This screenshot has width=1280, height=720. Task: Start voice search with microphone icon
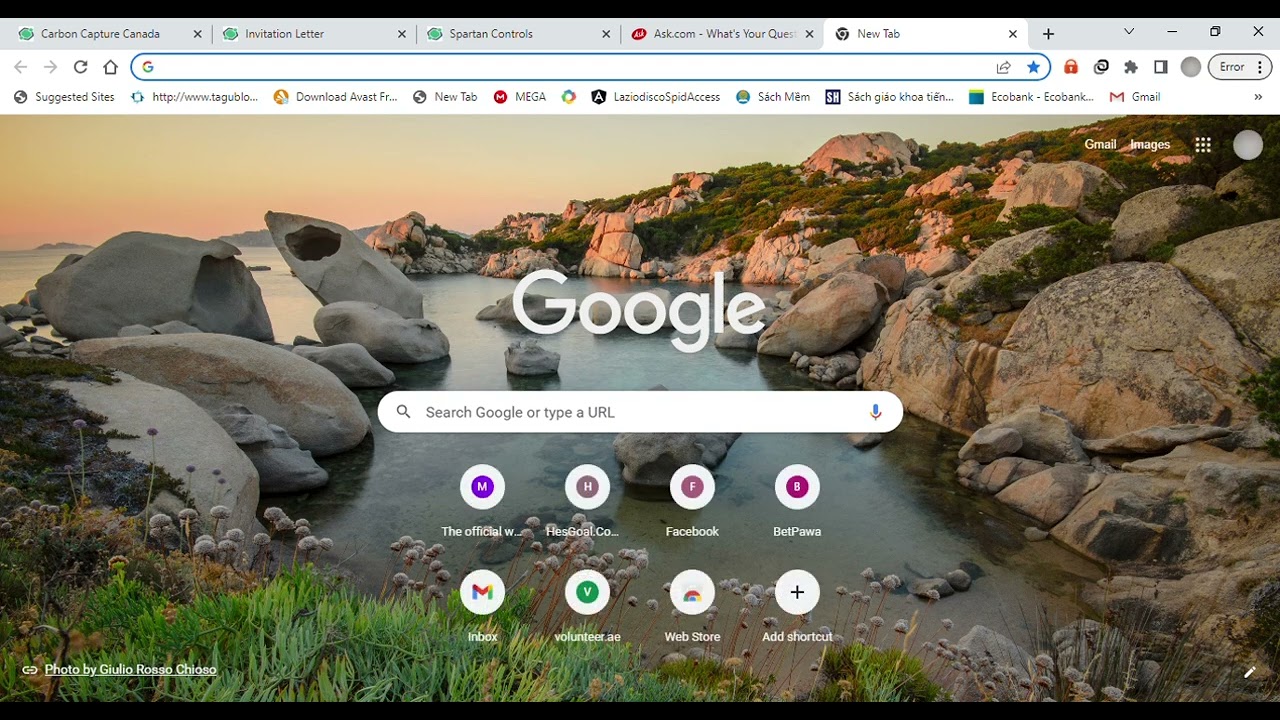pos(876,412)
